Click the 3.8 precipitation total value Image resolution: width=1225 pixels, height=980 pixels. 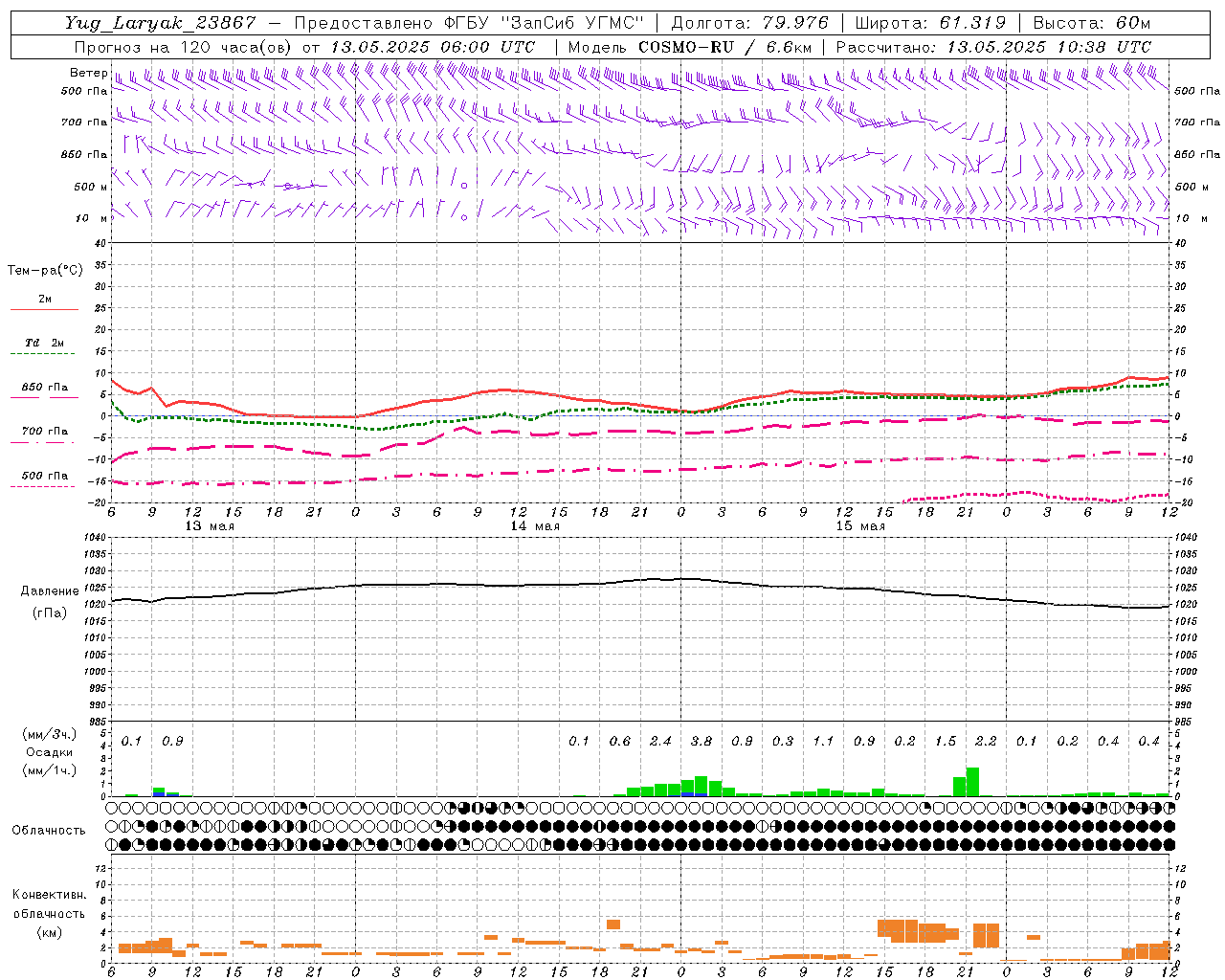(701, 741)
